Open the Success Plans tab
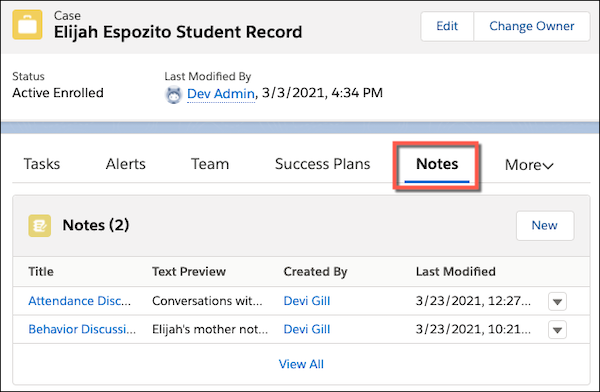 click(x=323, y=164)
